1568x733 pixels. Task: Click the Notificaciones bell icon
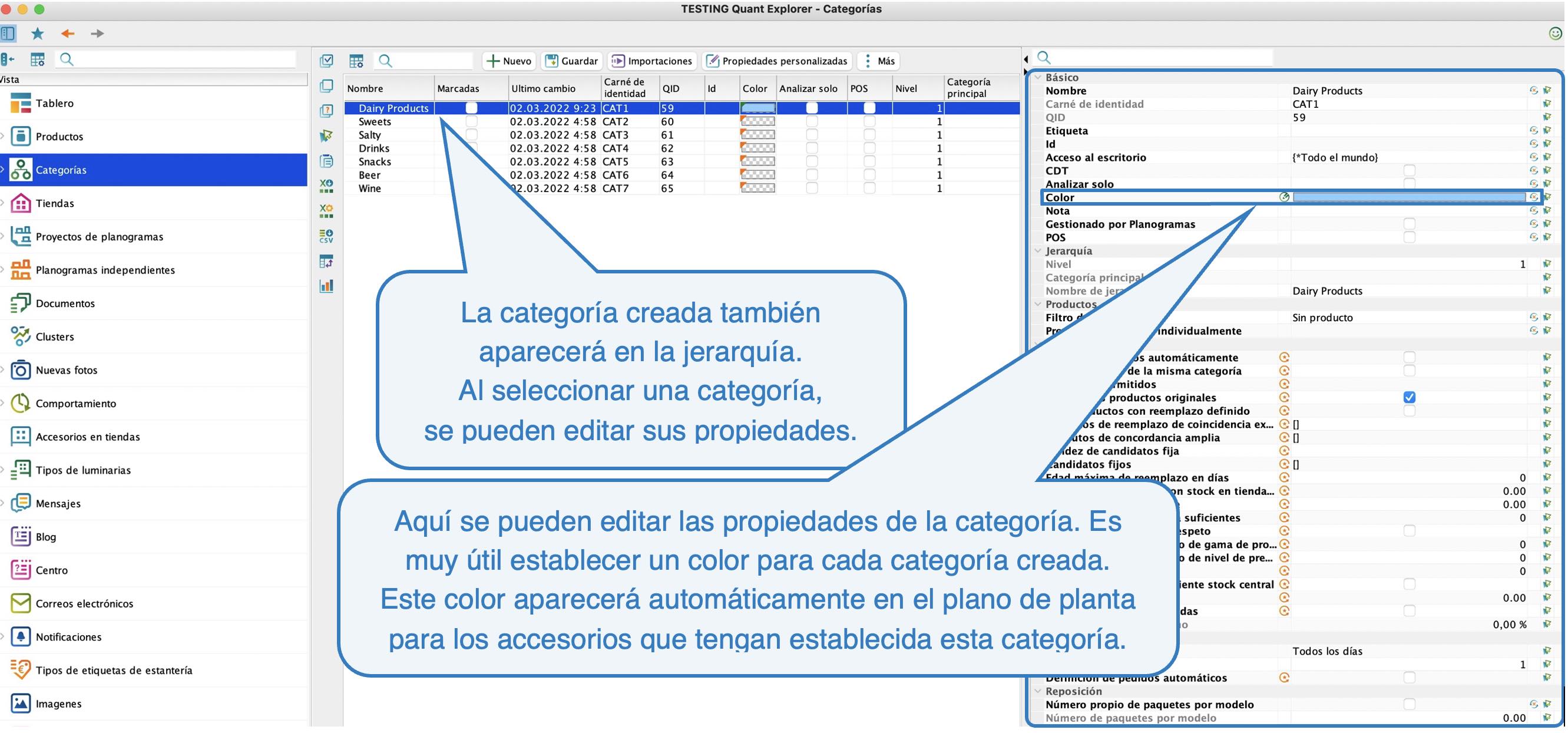point(21,636)
